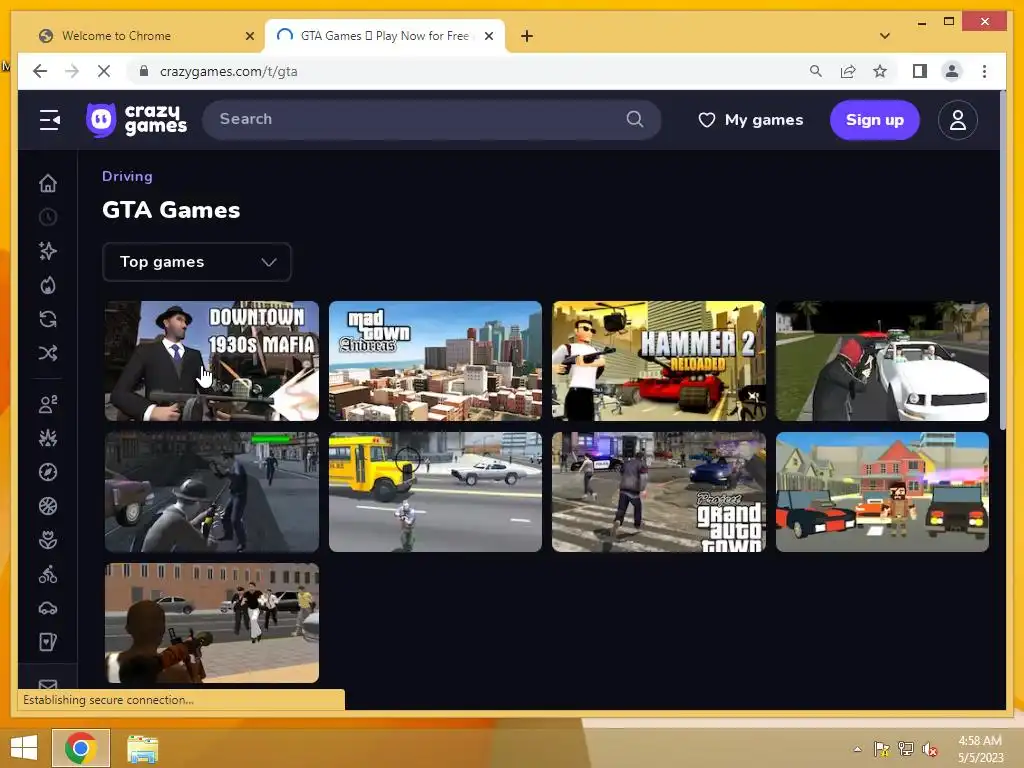The height and width of the screenshot is (768, 1024).
Task: Open Updated refresh icon in sidebar
Action: pyautogui.click(x=48, y=319)
